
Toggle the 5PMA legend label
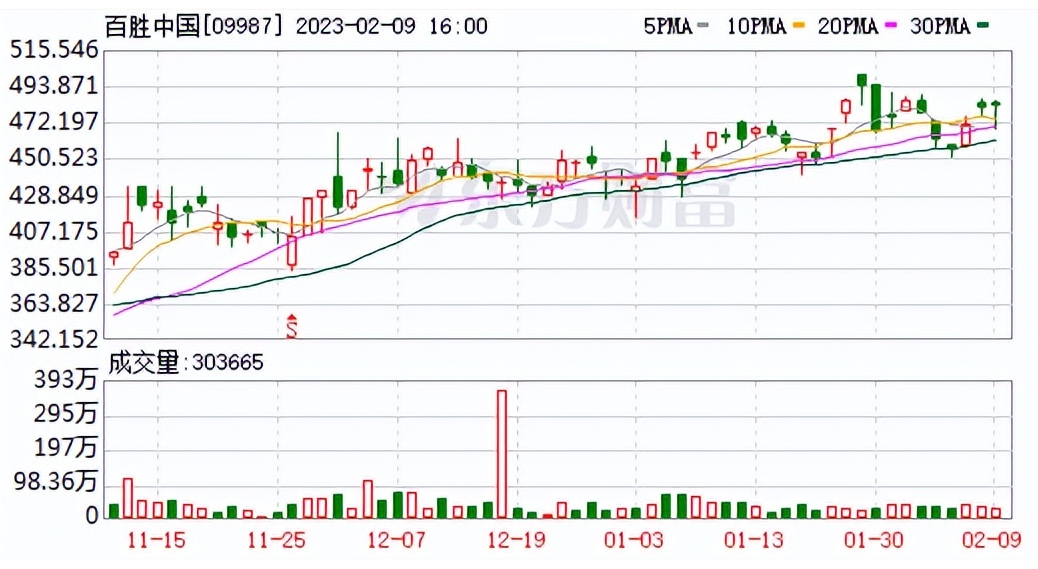667,27
